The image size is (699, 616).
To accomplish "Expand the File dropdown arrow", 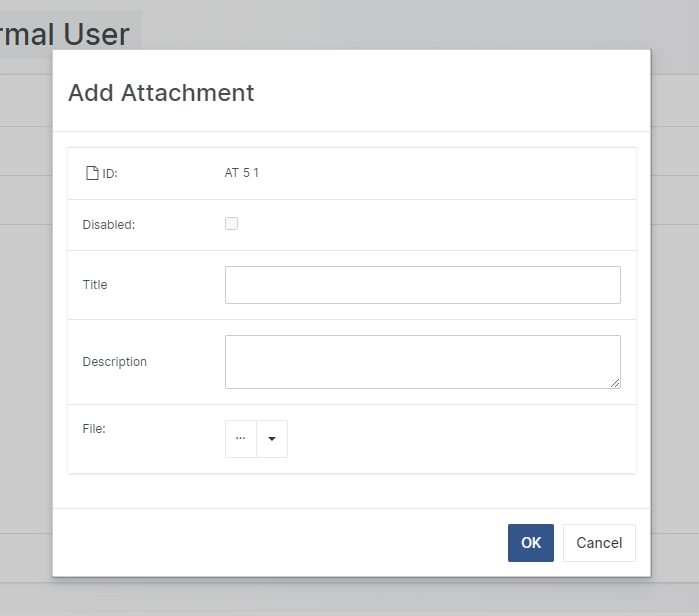I will tap(272, 439).
